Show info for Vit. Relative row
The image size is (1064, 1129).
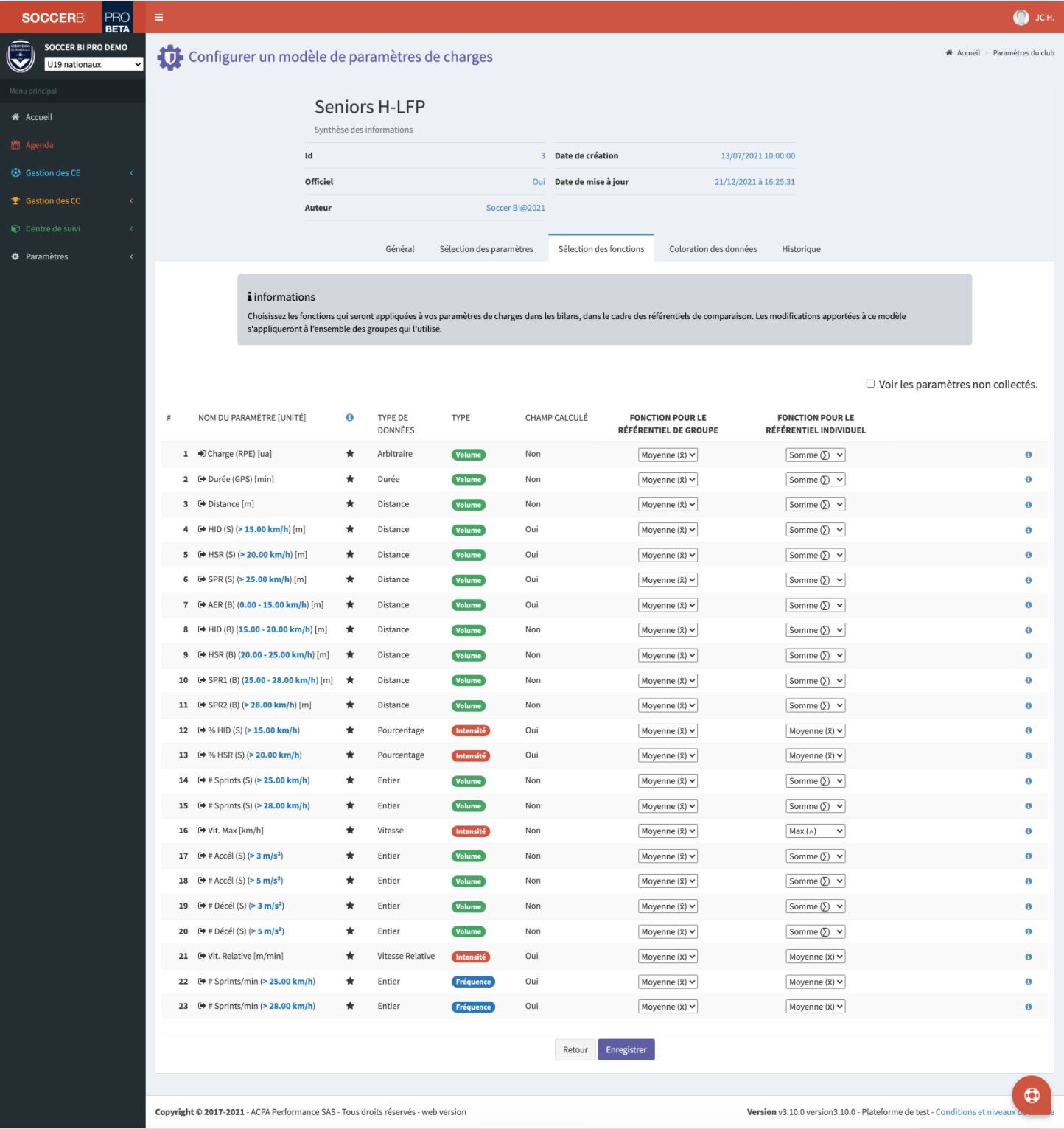[x=1028, y=957]
